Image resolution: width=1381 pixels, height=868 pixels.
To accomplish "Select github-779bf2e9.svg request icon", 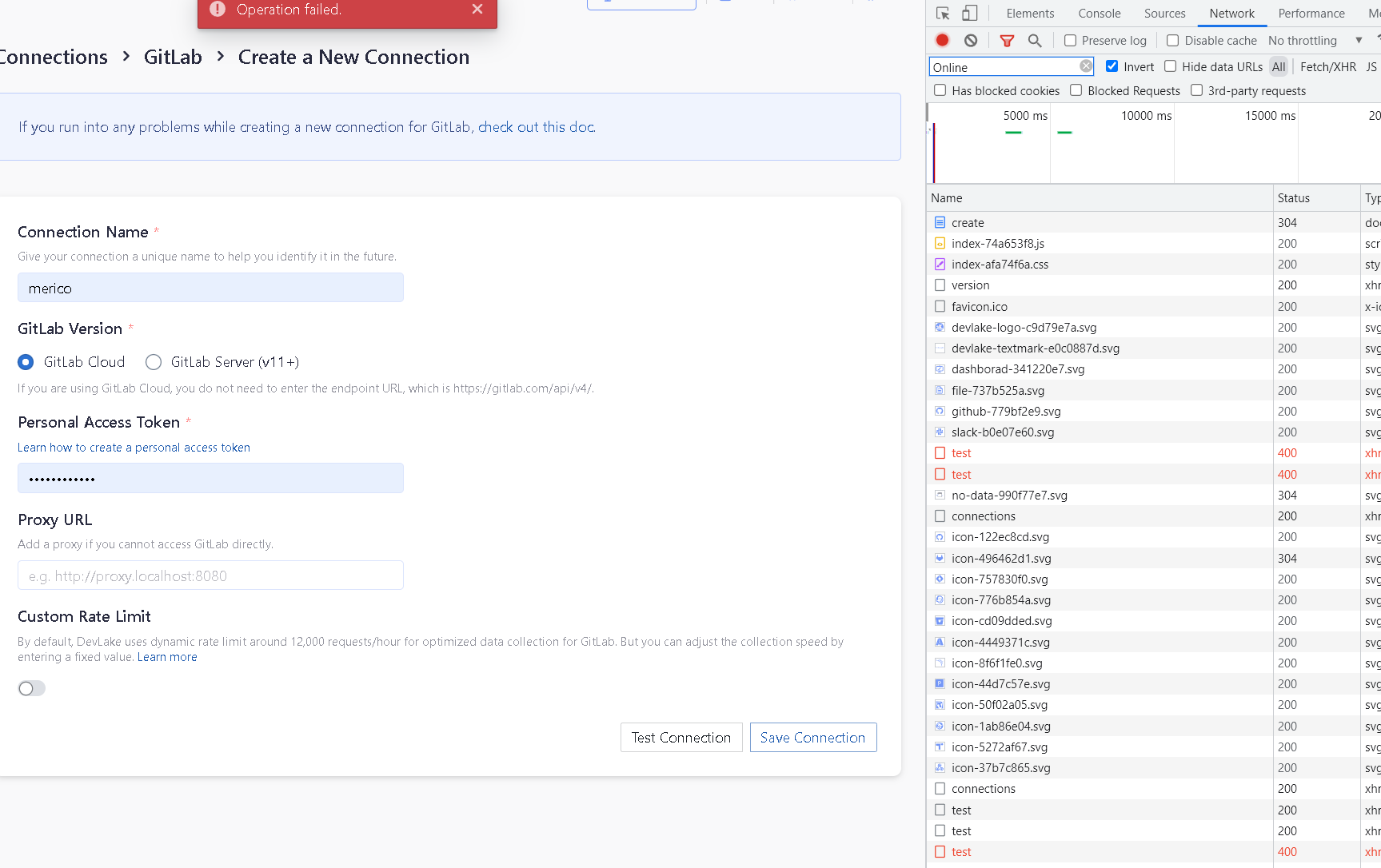I will [940, 411].
